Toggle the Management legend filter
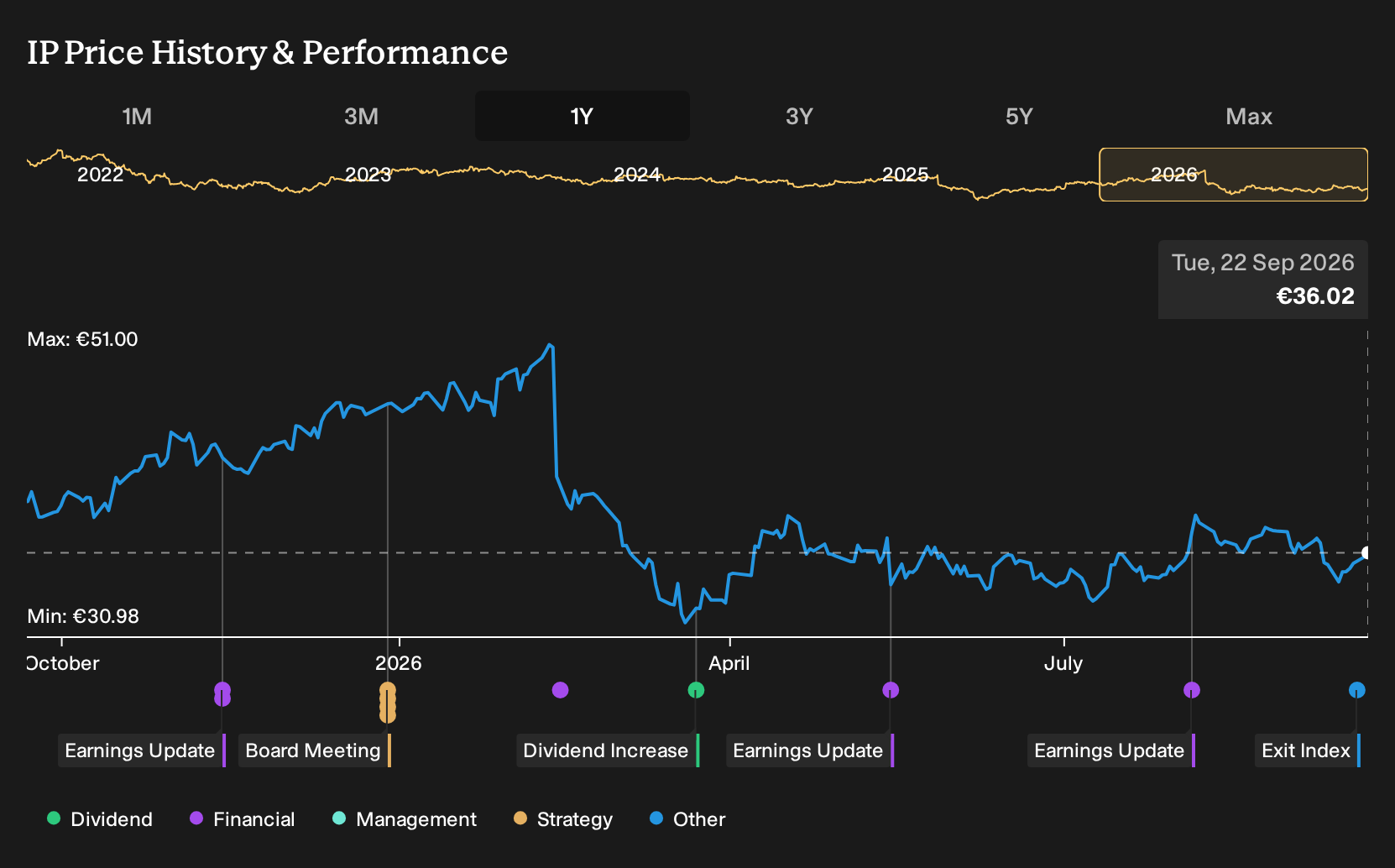This screenshot has width=1395, height=868. (x=405, y=819)
